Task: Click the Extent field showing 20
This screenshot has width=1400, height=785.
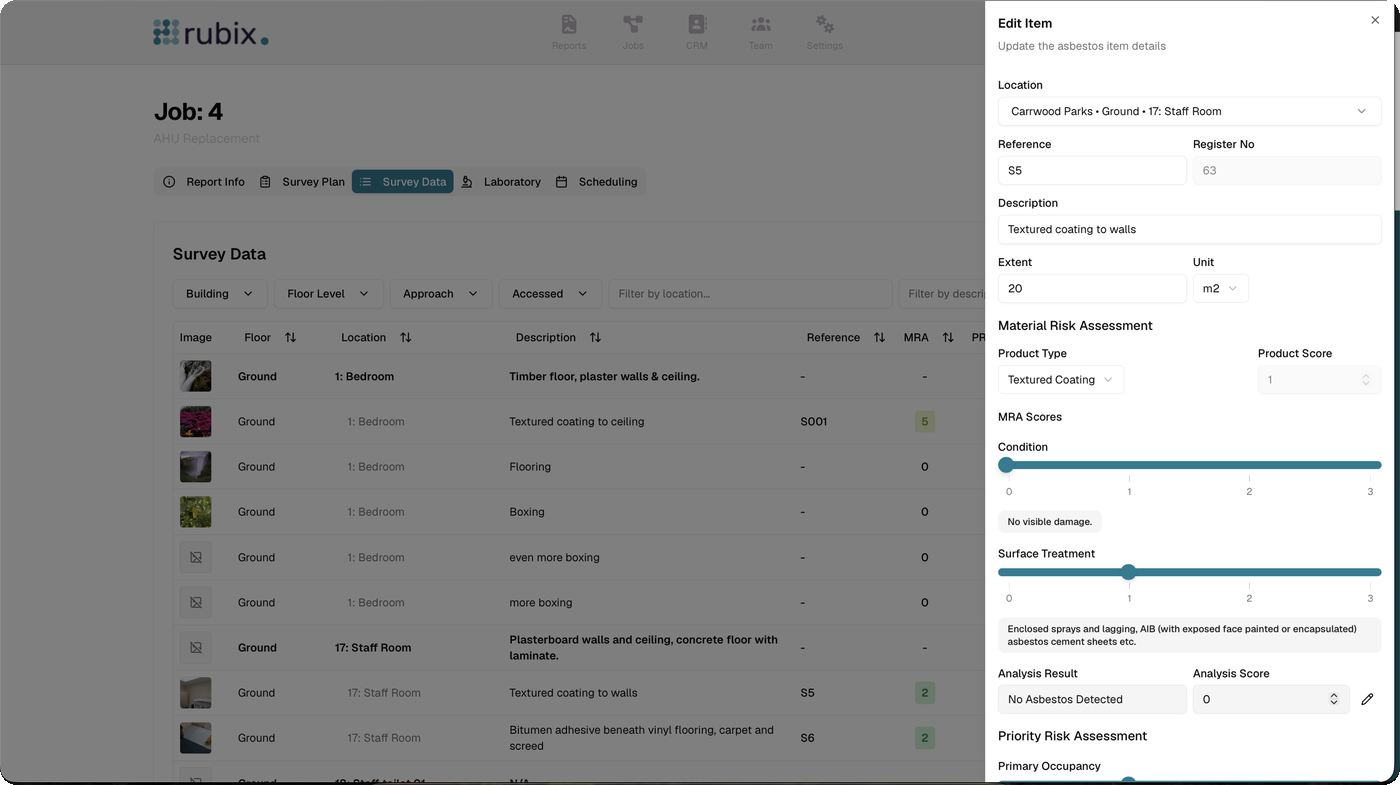Action: tap(1092, 288)
